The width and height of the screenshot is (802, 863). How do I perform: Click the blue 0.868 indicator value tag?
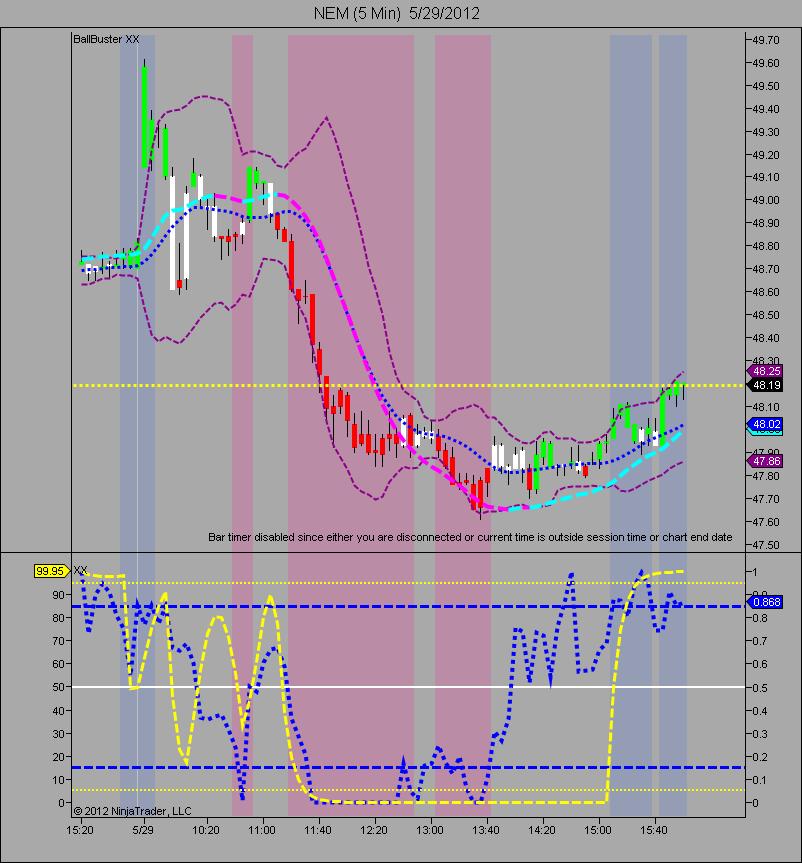pyautogui.click(x=766, y=602)
